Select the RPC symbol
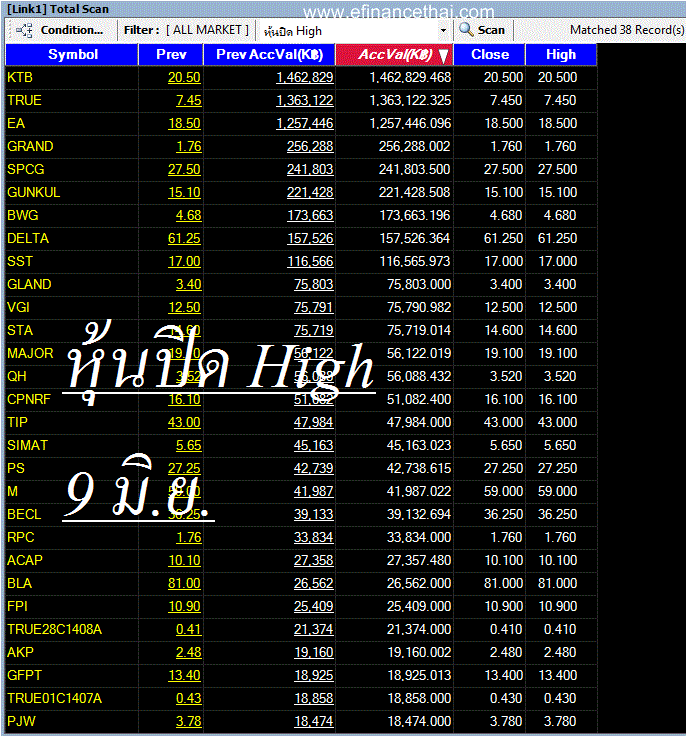This screenshot has height=736, width=686. coord(21,537)
